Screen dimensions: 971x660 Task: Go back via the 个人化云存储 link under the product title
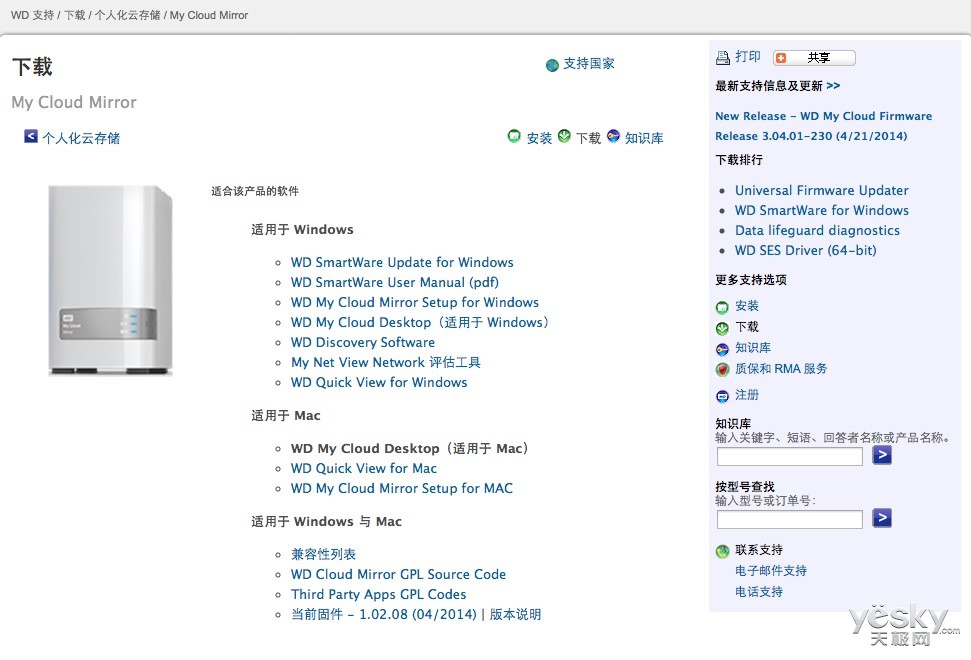[x=81, y=138]
